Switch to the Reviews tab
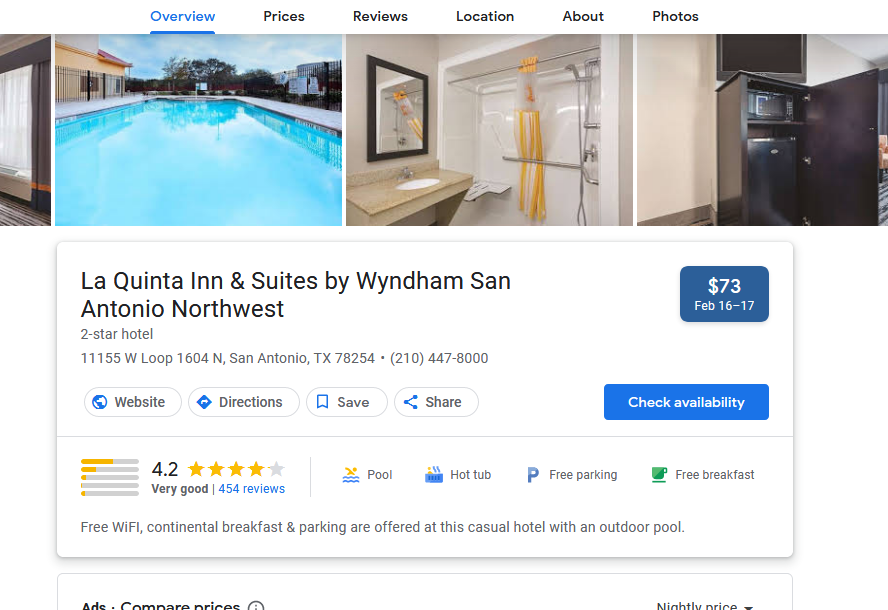Image resolution: width=888 pixels, height=610 pixels. 380,16
